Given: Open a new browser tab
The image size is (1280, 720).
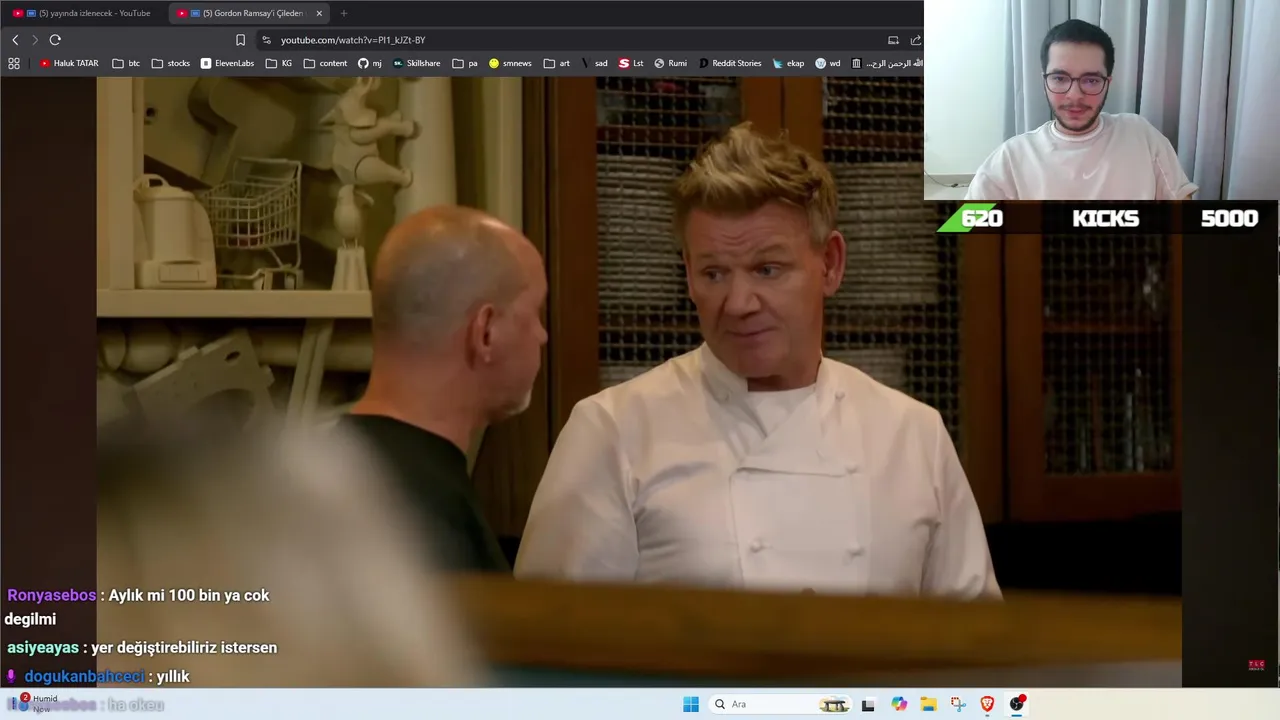Looking at the screenshot, I should tap(344, 13).
